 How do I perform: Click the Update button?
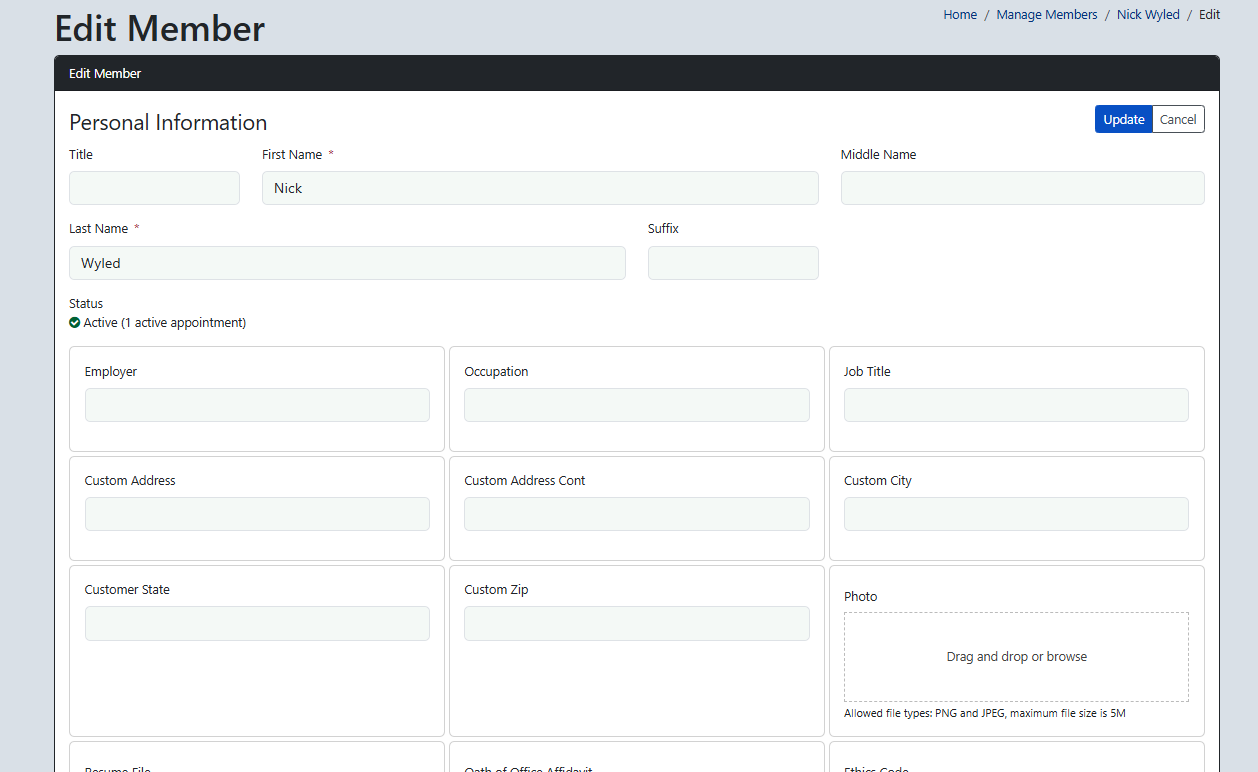click(x=1123, y=119)
